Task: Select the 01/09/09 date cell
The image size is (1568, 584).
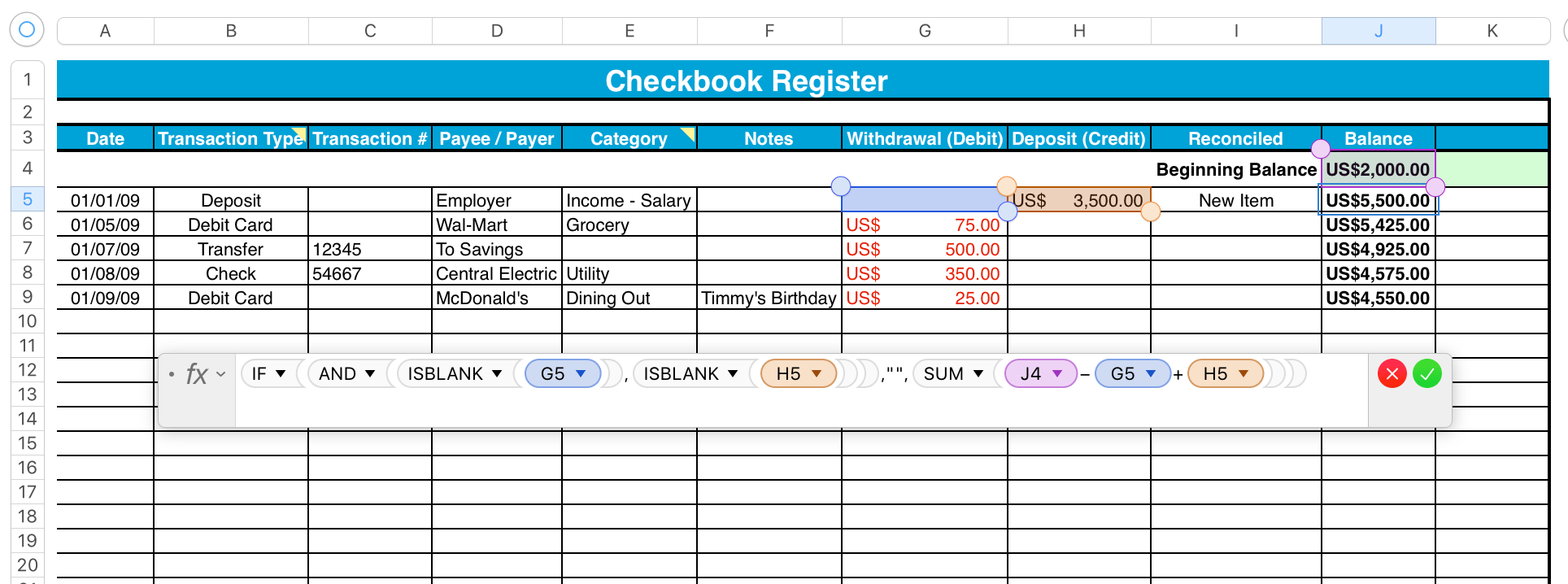Action: (x=105, y=298)
